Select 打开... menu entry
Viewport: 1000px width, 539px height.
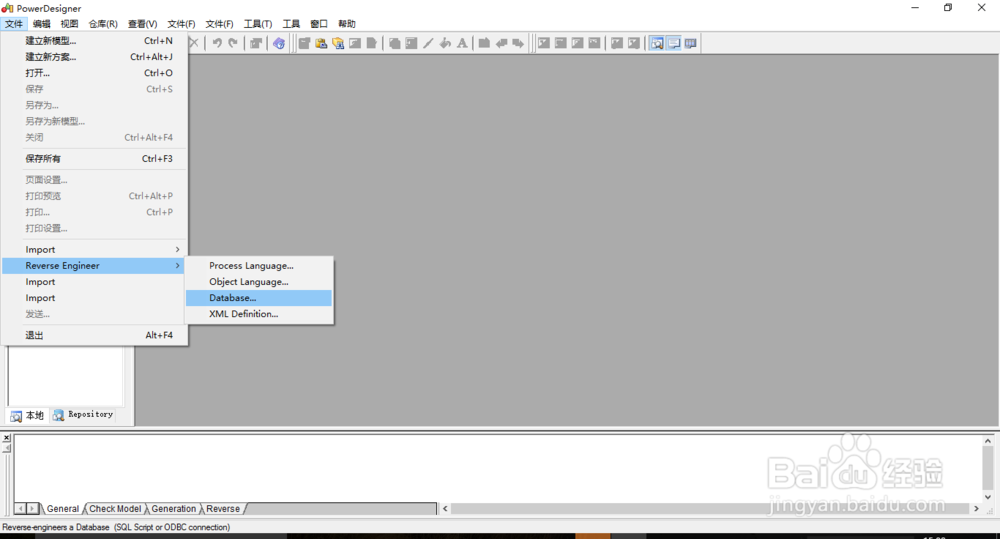click(94, 73)
